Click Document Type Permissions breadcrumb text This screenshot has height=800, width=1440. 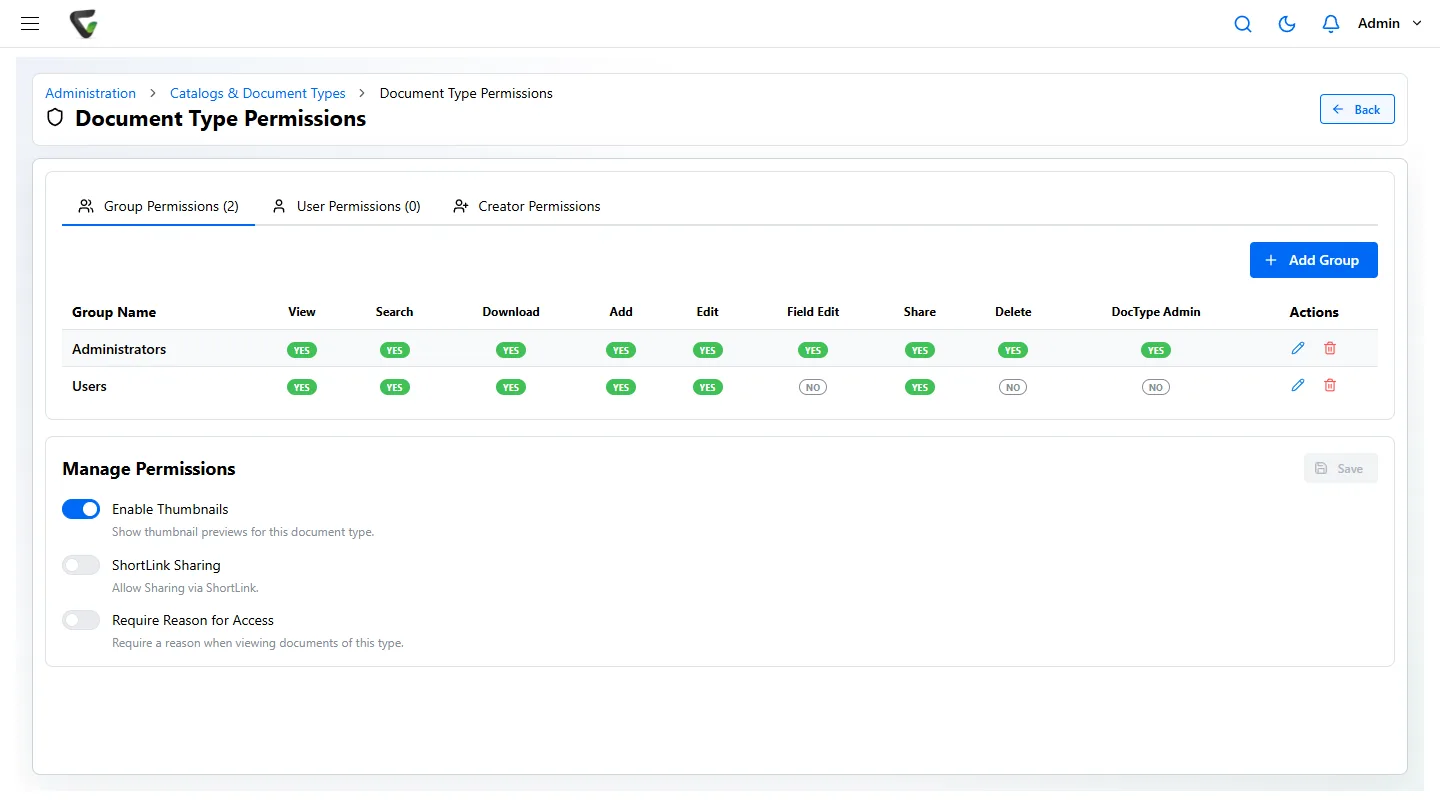click(x=466, y=93)
